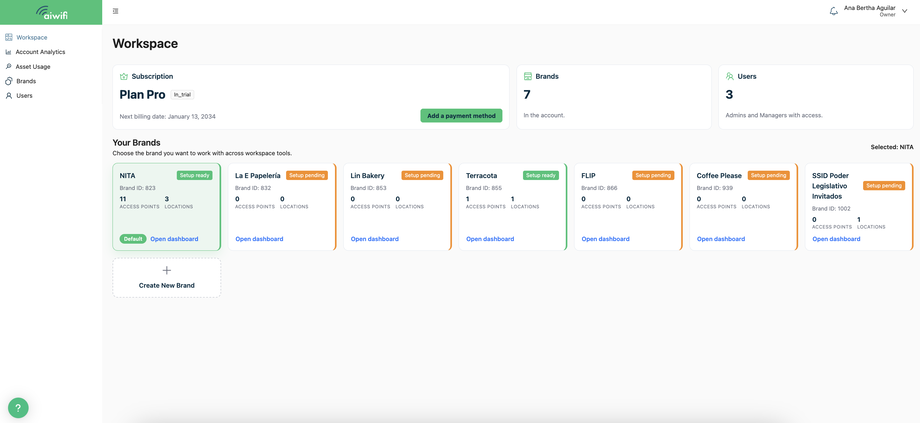Select the Coffee Please brand card
Image resolution: width=920 pixels, height=423 pixels.
(x=743, y=207)
